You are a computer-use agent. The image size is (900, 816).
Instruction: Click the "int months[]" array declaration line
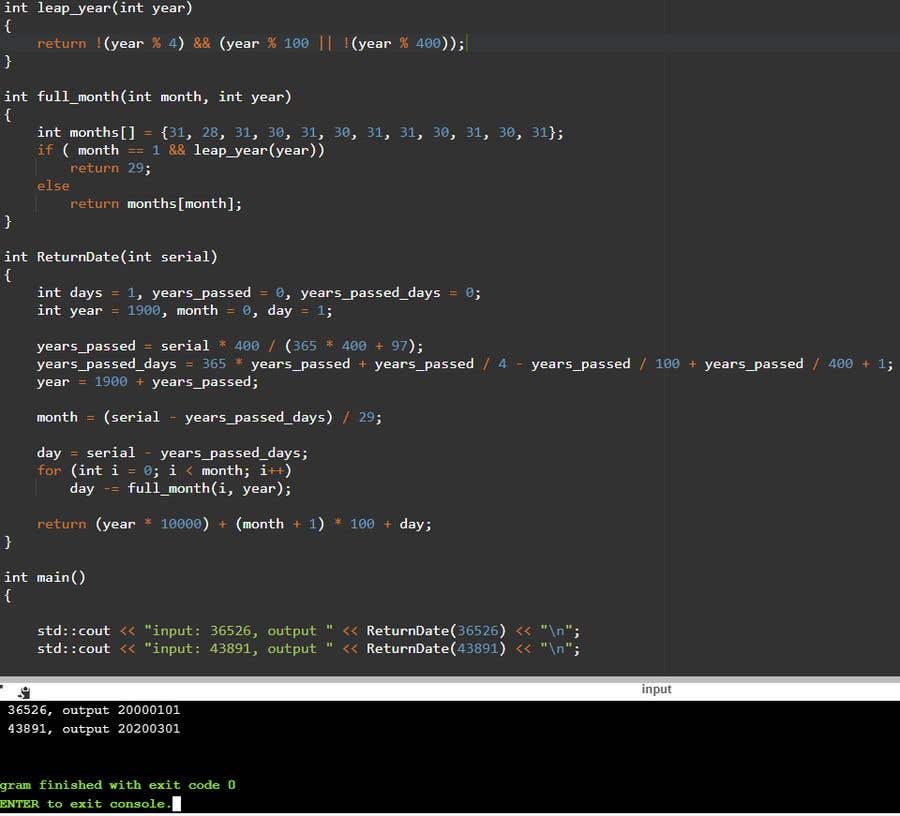coord(300,133)
